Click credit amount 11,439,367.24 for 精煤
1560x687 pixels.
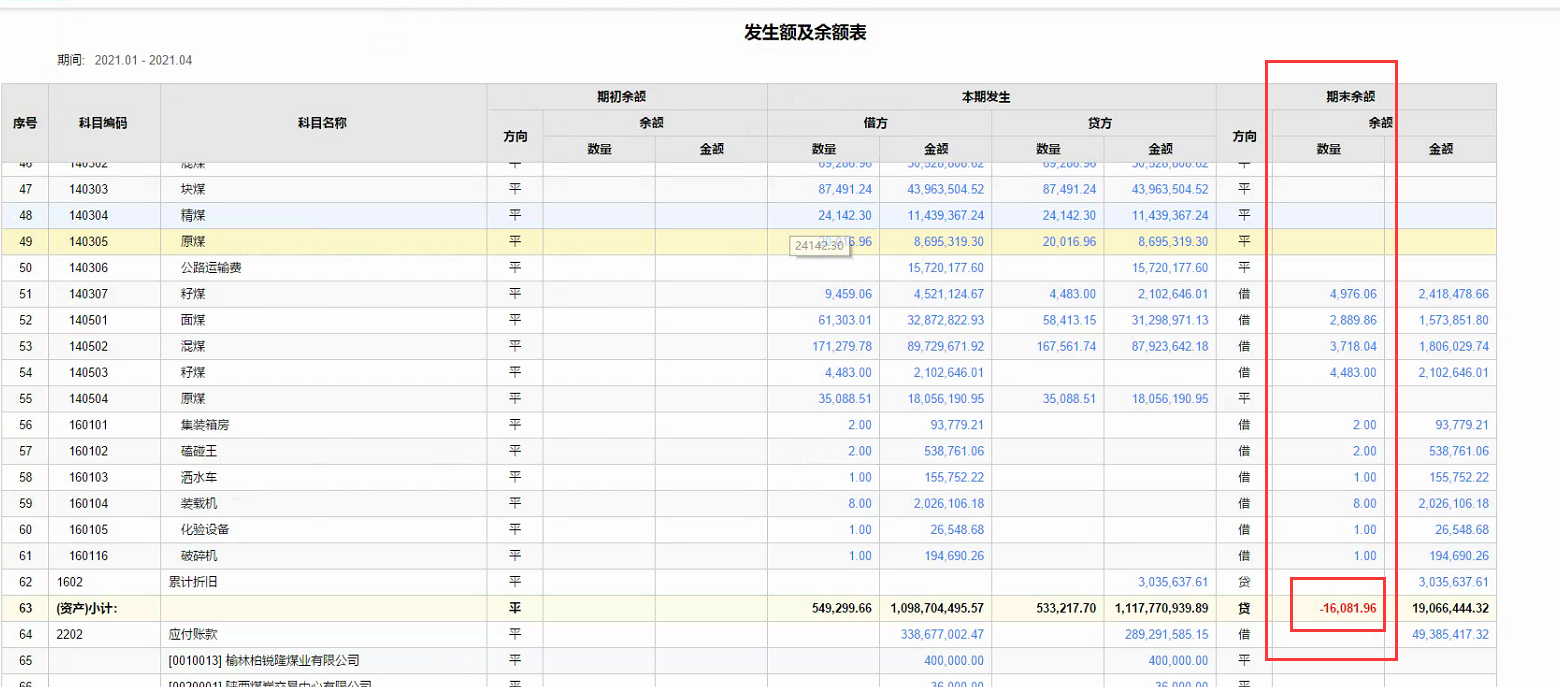tap(1170, 216)
